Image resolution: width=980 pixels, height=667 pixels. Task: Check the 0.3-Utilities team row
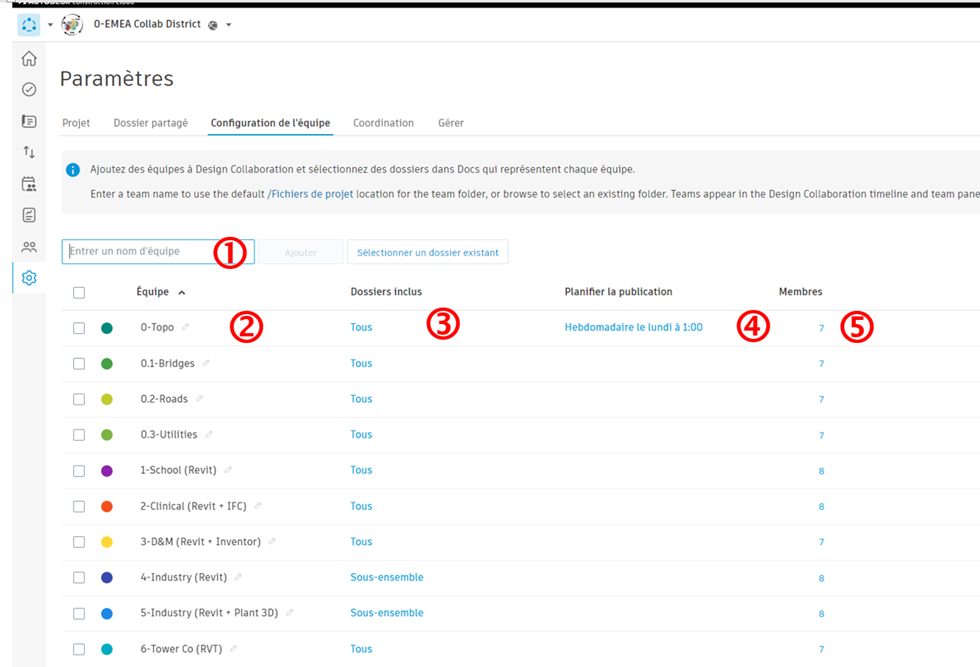tap(79, 434)
